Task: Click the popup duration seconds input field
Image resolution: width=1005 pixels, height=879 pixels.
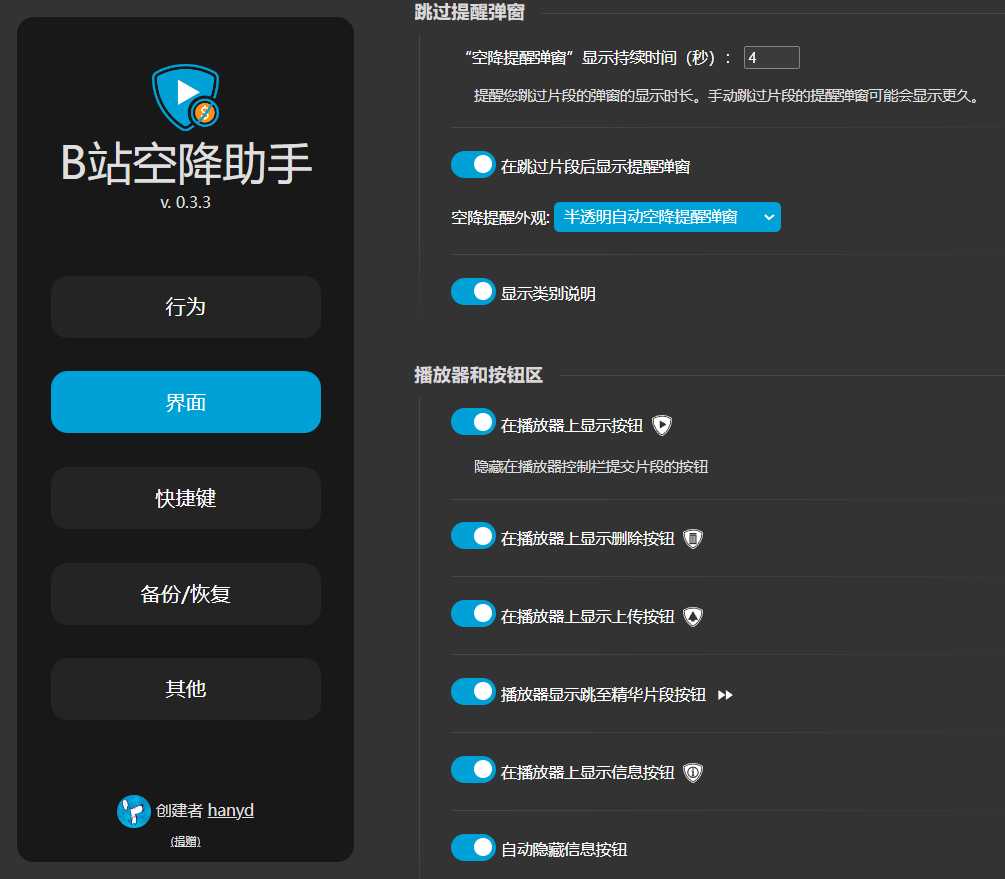Action: coord(771,58)
